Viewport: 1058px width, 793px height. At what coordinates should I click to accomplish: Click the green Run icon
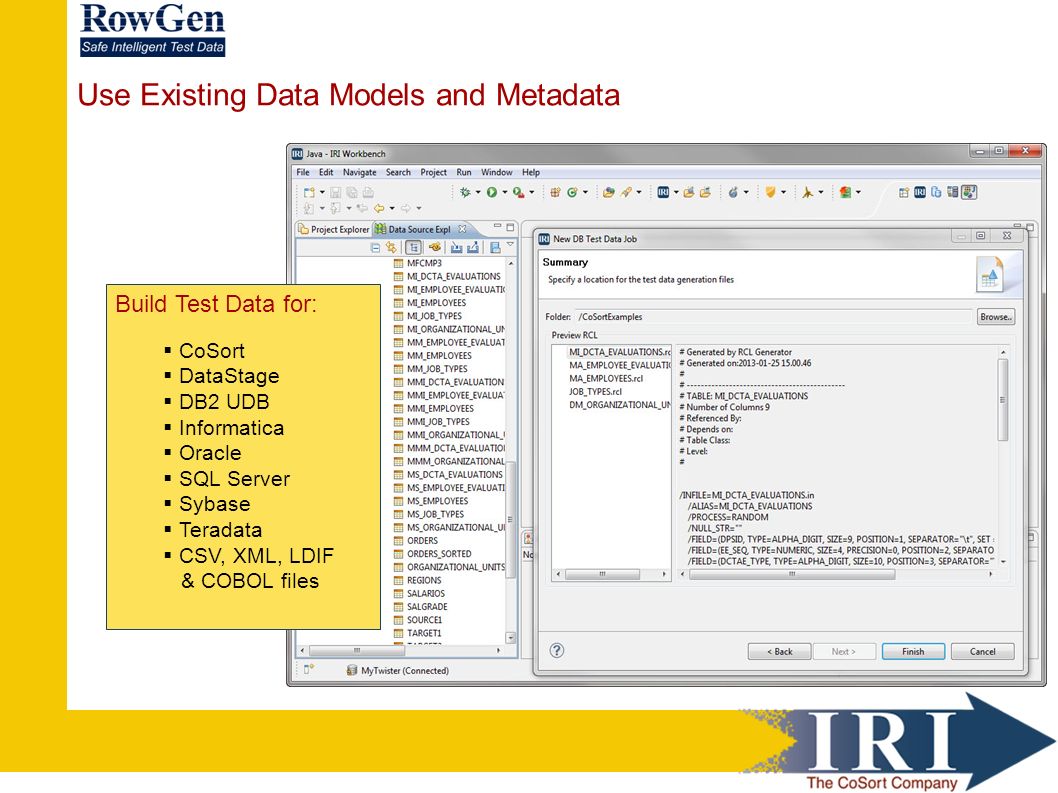click(x=492, y=192)
